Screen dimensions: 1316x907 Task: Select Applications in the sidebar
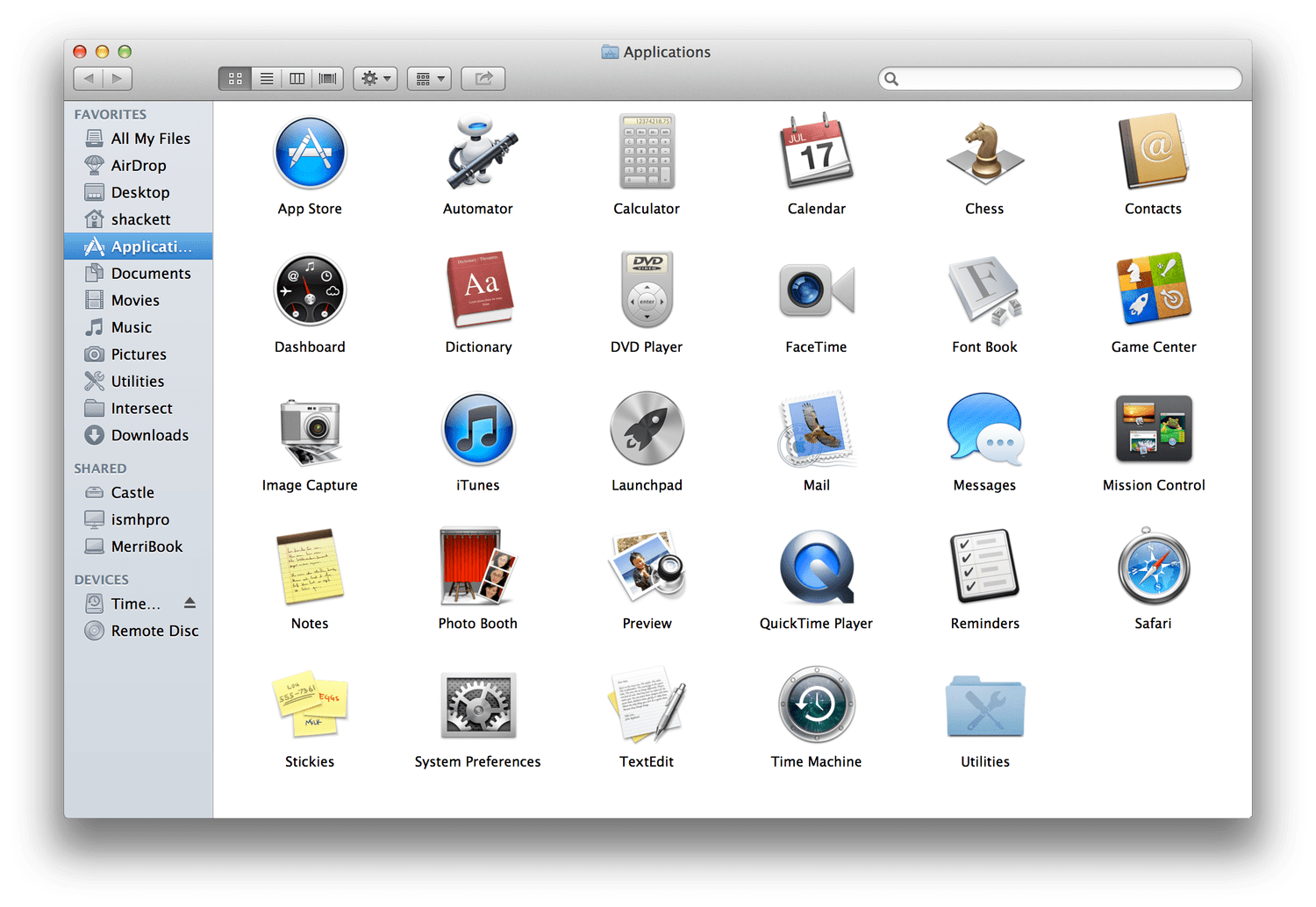point(139,246)
